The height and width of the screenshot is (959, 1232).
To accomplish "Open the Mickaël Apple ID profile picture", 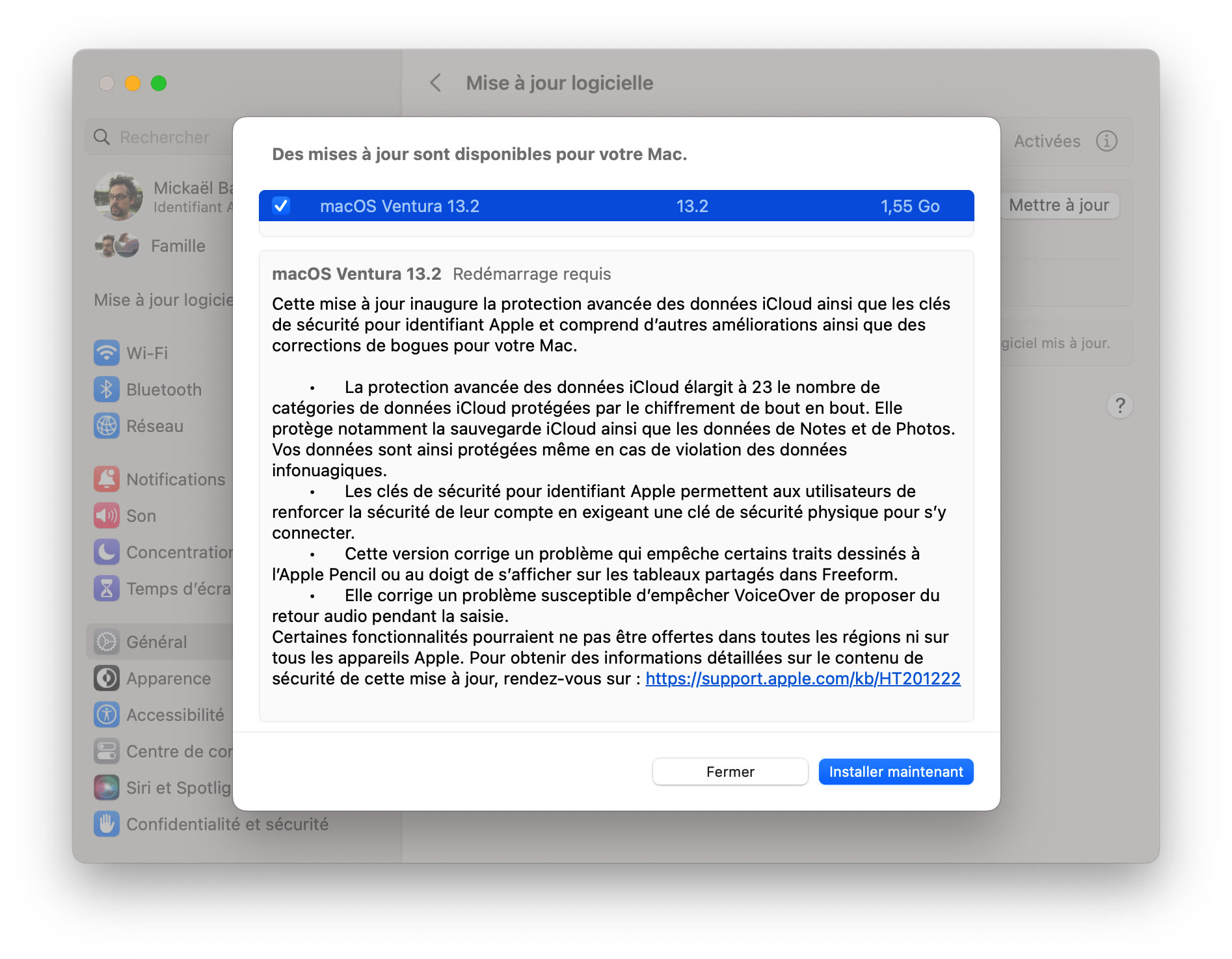I will 118,196.
